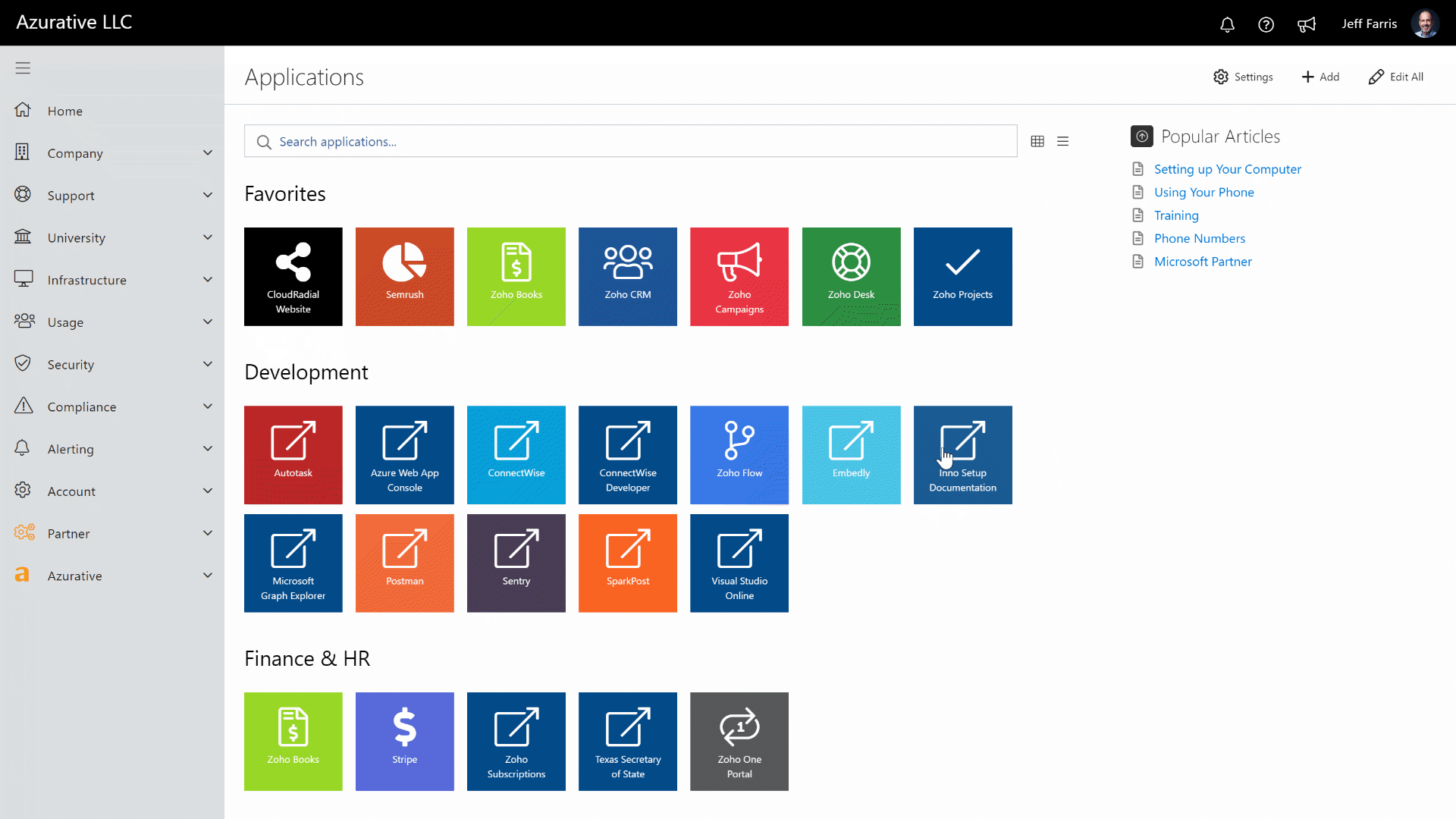Screen dimensions: 1456x819
Task: Click the help question mark icon
Action: (1266, 24)
